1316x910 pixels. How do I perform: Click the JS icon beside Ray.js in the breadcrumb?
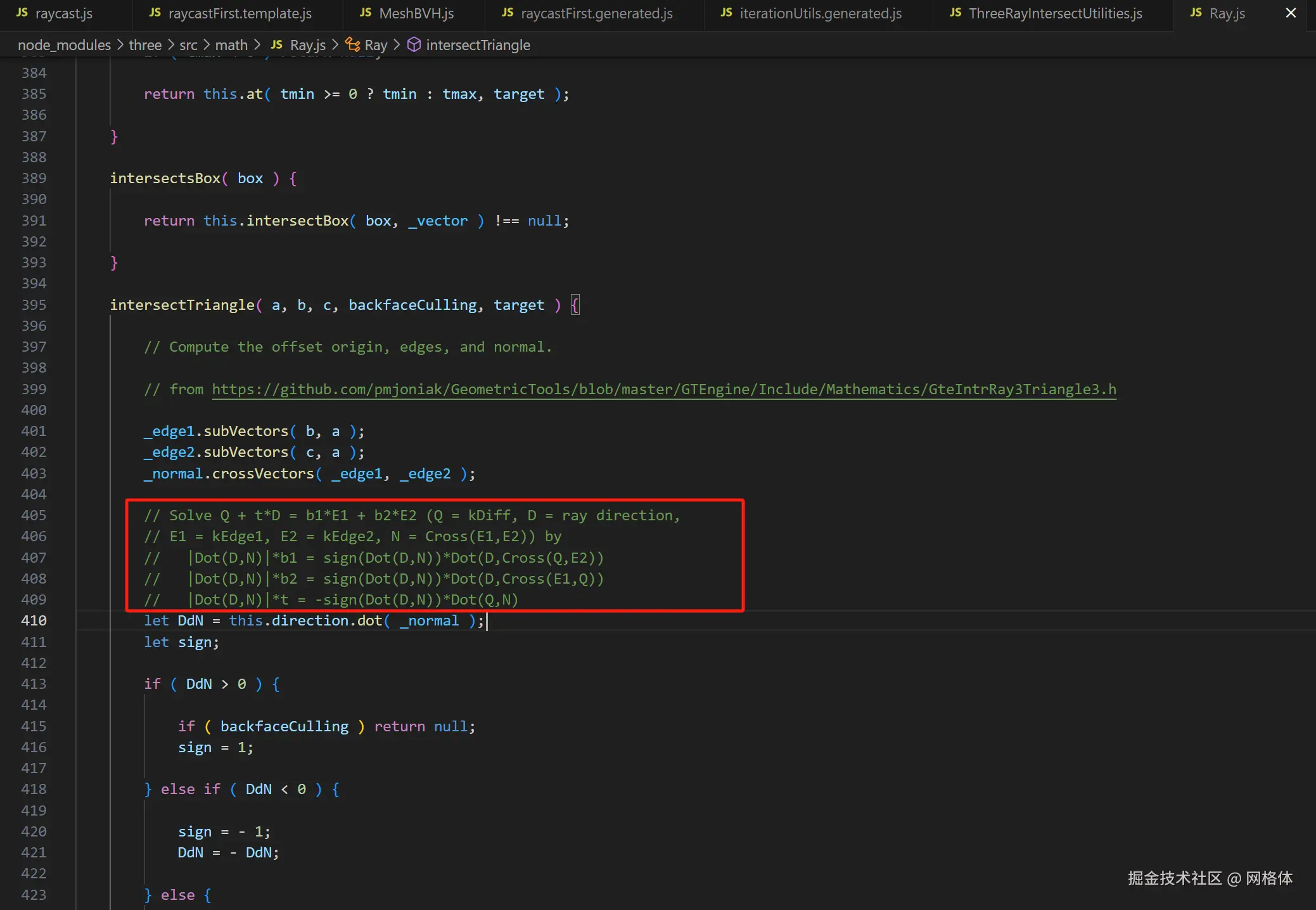(277, 44)
